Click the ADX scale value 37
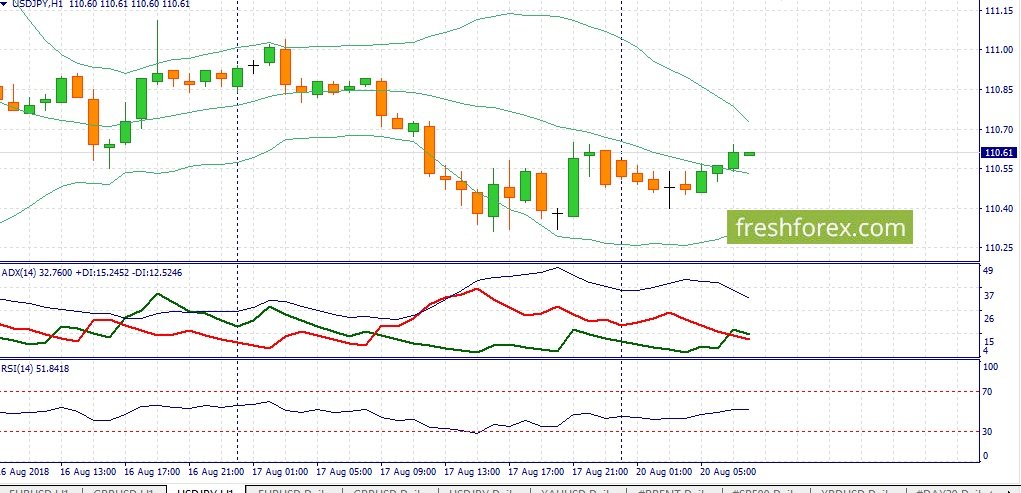 (x=989, y=296)
